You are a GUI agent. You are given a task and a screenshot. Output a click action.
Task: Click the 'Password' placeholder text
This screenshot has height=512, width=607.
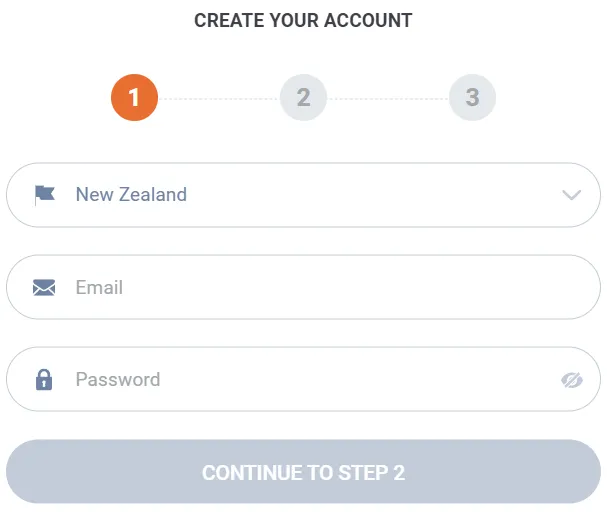coord(117,380)
